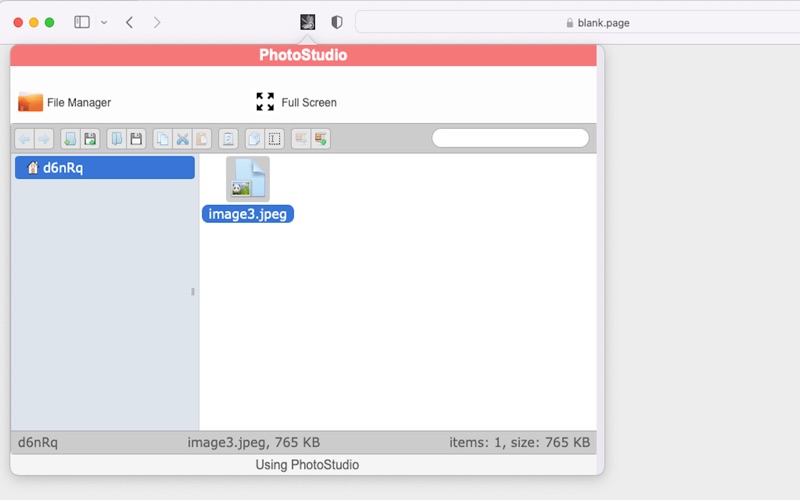Click the d6nRq path in status bar
800x500 pixels.
pyautogui.click(x=38, y=442)
